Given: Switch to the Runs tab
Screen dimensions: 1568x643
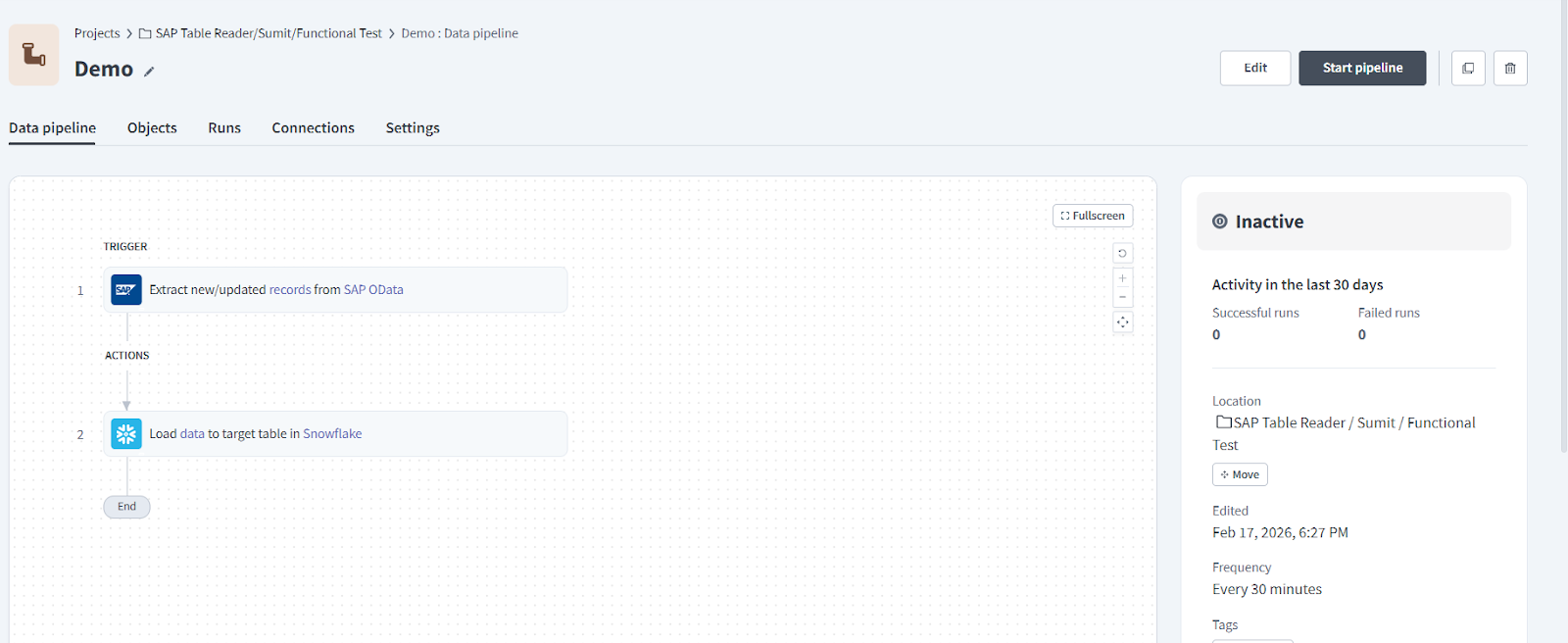Looking at the screenshot, I should (x=224, y=128).
